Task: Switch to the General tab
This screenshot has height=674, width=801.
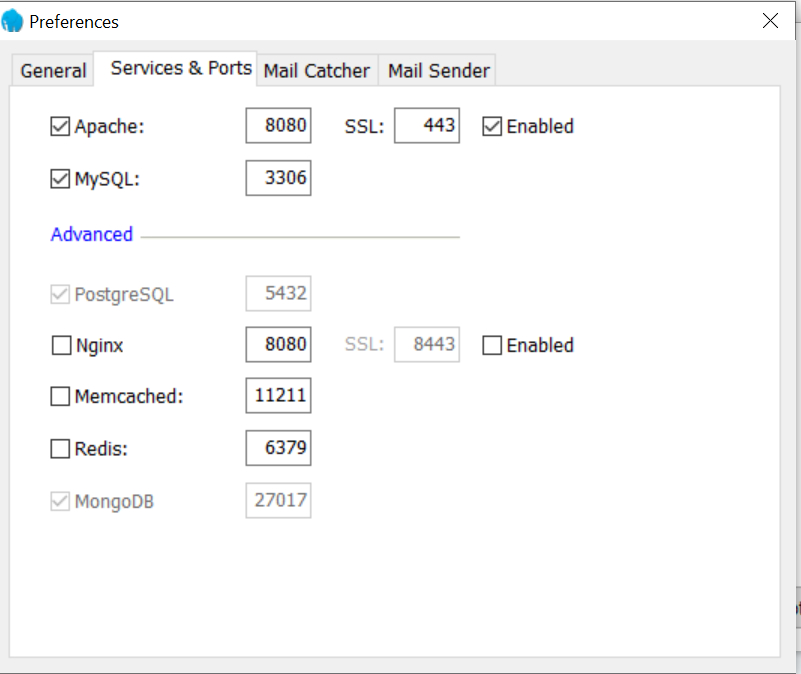Action: click(x=53, y=71)
